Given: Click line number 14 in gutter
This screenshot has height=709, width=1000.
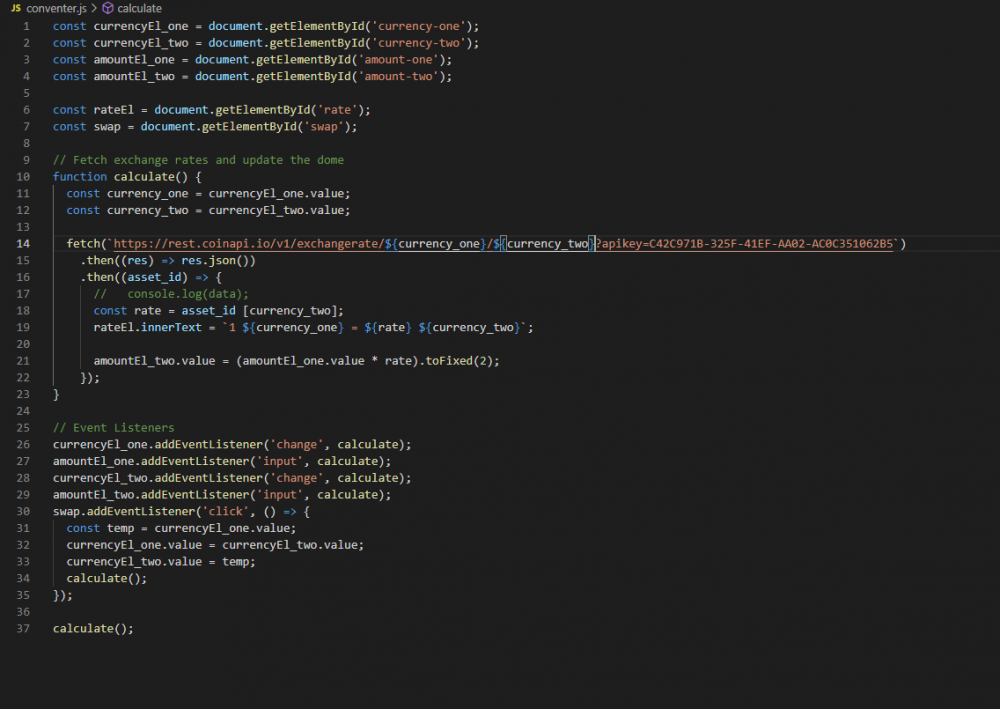Looking at the screenshot, I should point(23,244).
